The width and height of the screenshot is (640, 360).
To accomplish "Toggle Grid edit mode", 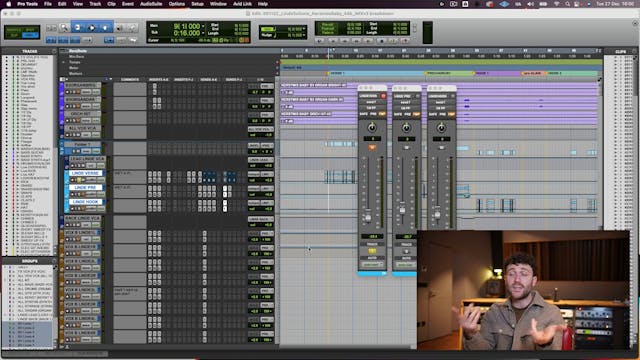I will point(31,35).
